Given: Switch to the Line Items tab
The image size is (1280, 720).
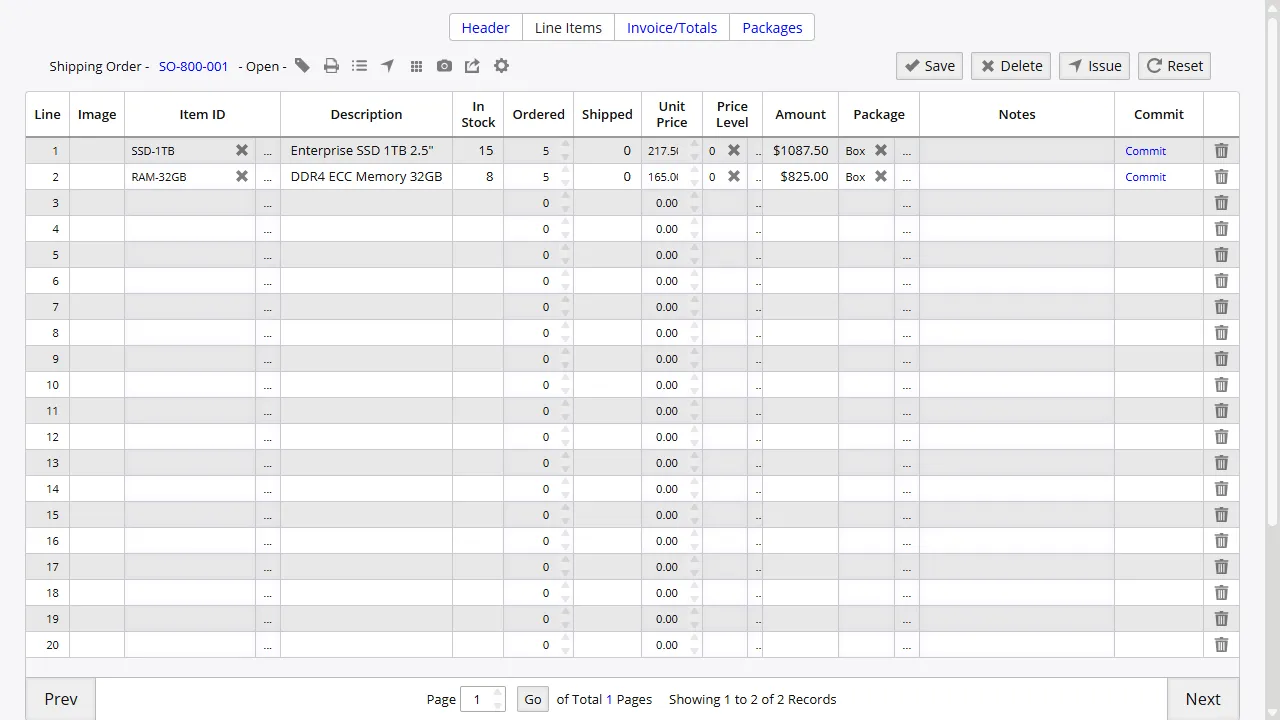Looking at the screenshot, I should (x=567, y=27).
